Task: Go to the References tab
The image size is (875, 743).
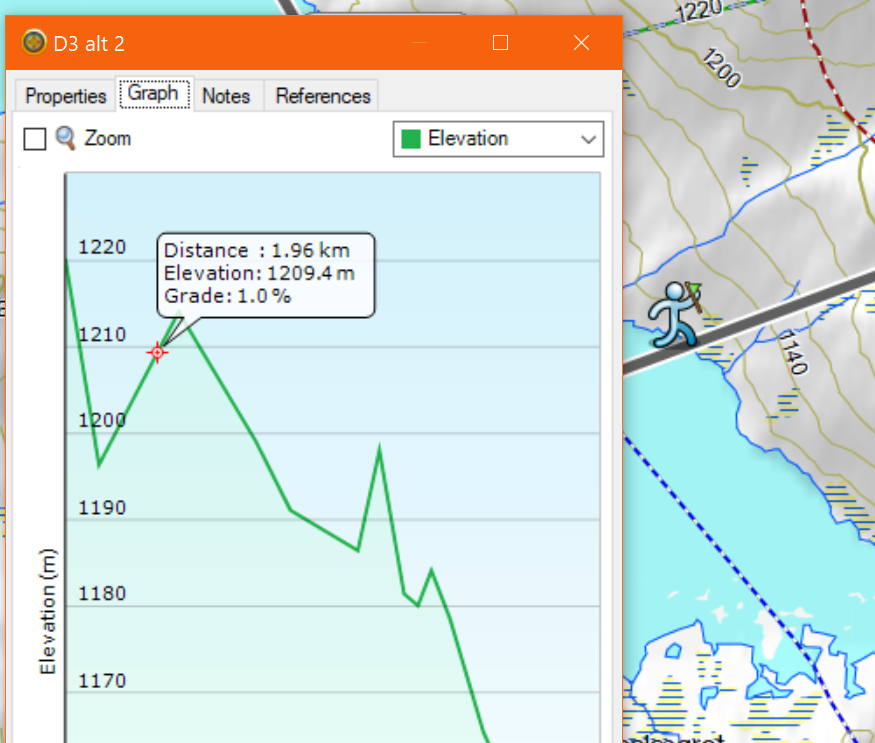Action: [x=322, y=96]
